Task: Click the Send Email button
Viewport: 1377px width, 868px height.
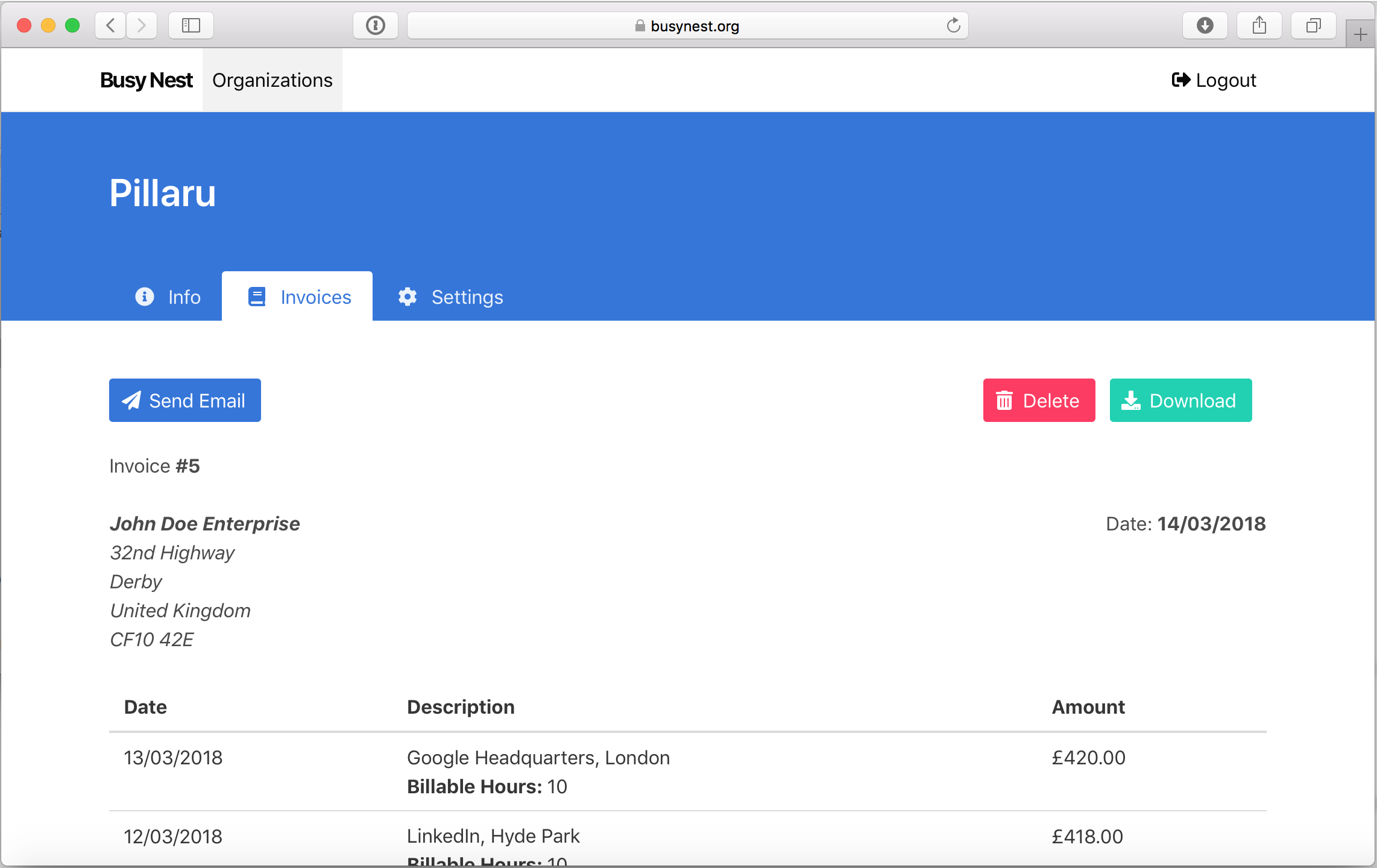Action: [185, 400]
